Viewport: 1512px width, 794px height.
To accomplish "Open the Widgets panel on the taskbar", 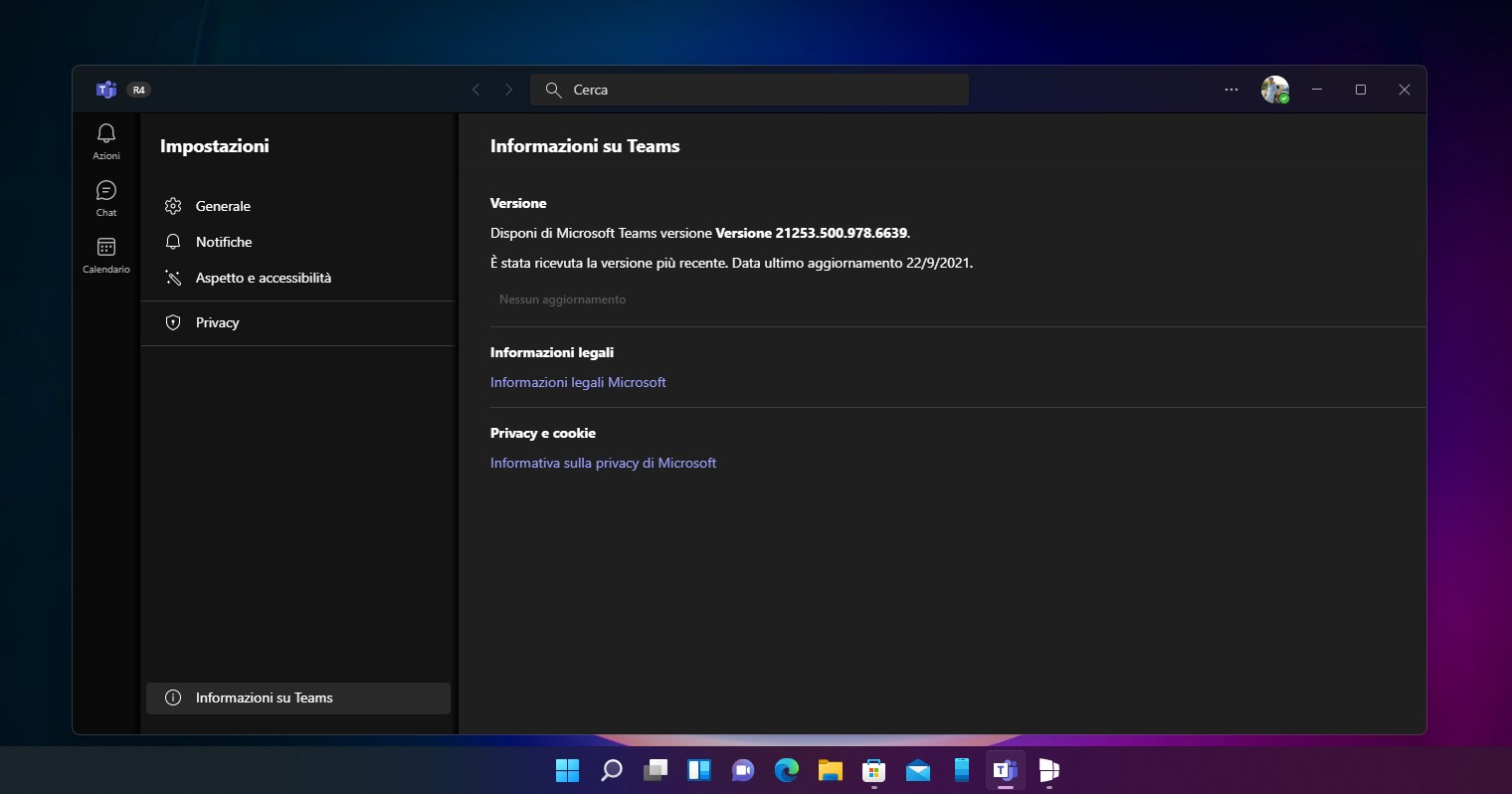I will pyautogui.click(x=699, y=770).
